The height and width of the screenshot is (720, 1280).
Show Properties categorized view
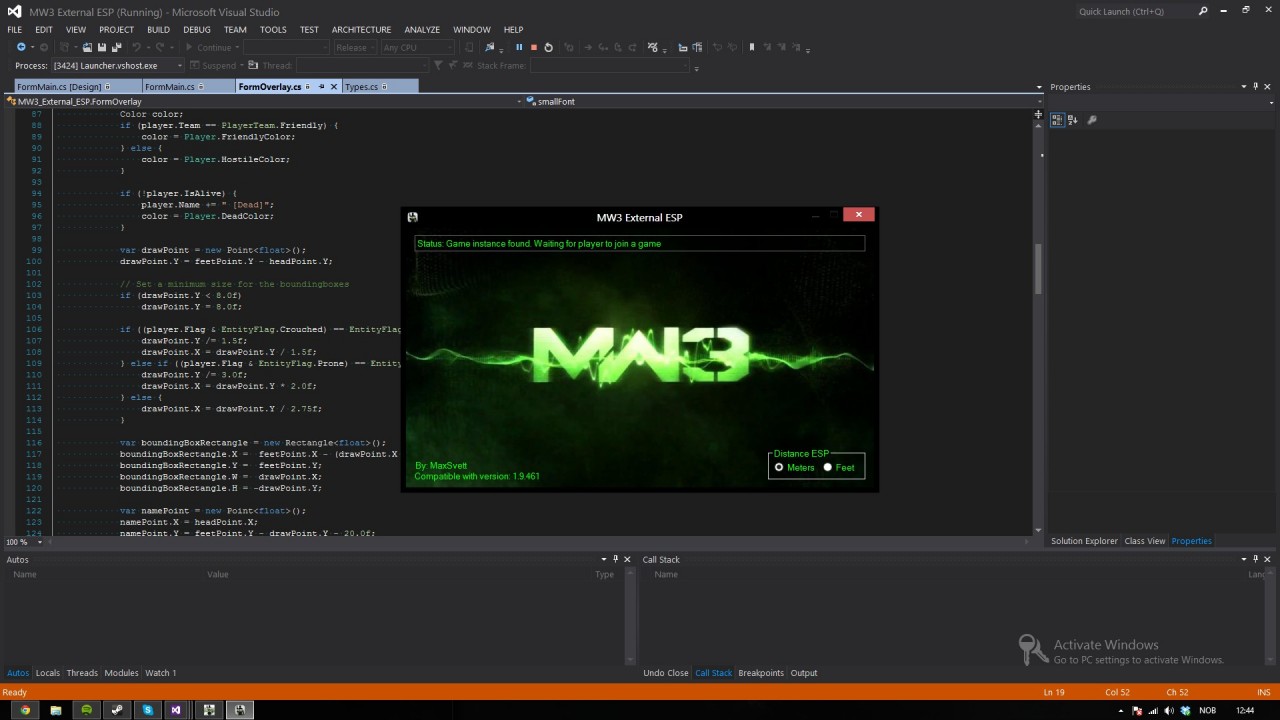click(x=1057, y=120)
